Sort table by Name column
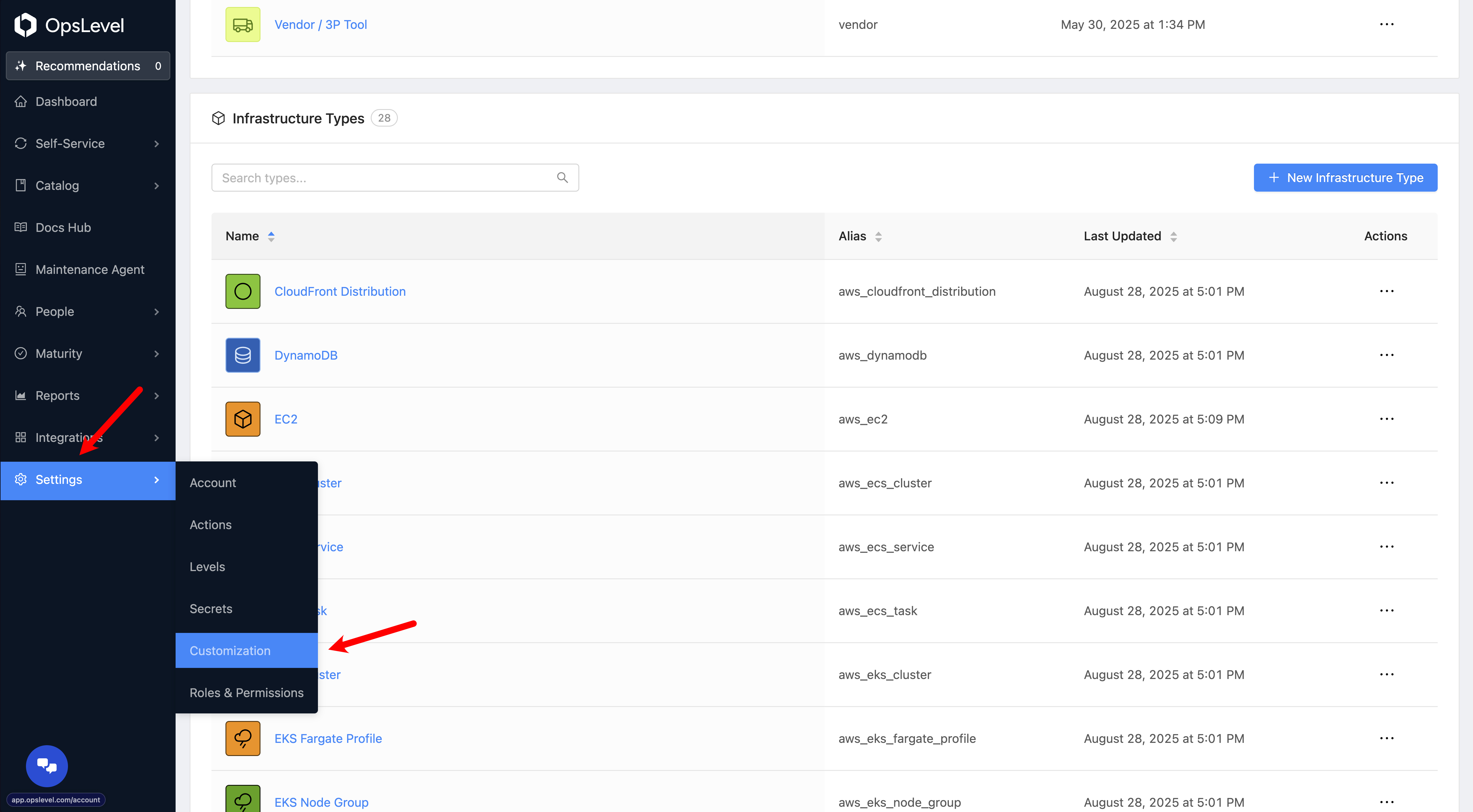This screenshot has height=812, width=1473. click(x=271, y=236)
